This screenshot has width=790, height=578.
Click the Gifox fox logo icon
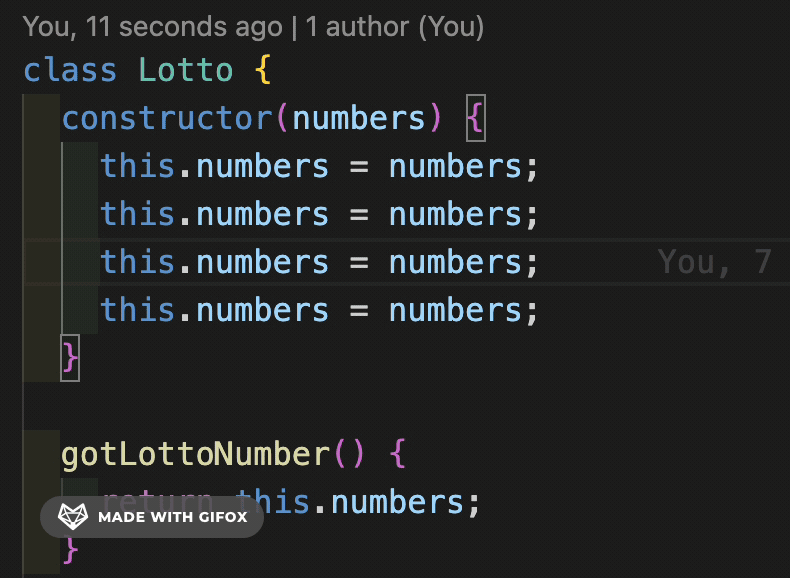tap(73, 517)
